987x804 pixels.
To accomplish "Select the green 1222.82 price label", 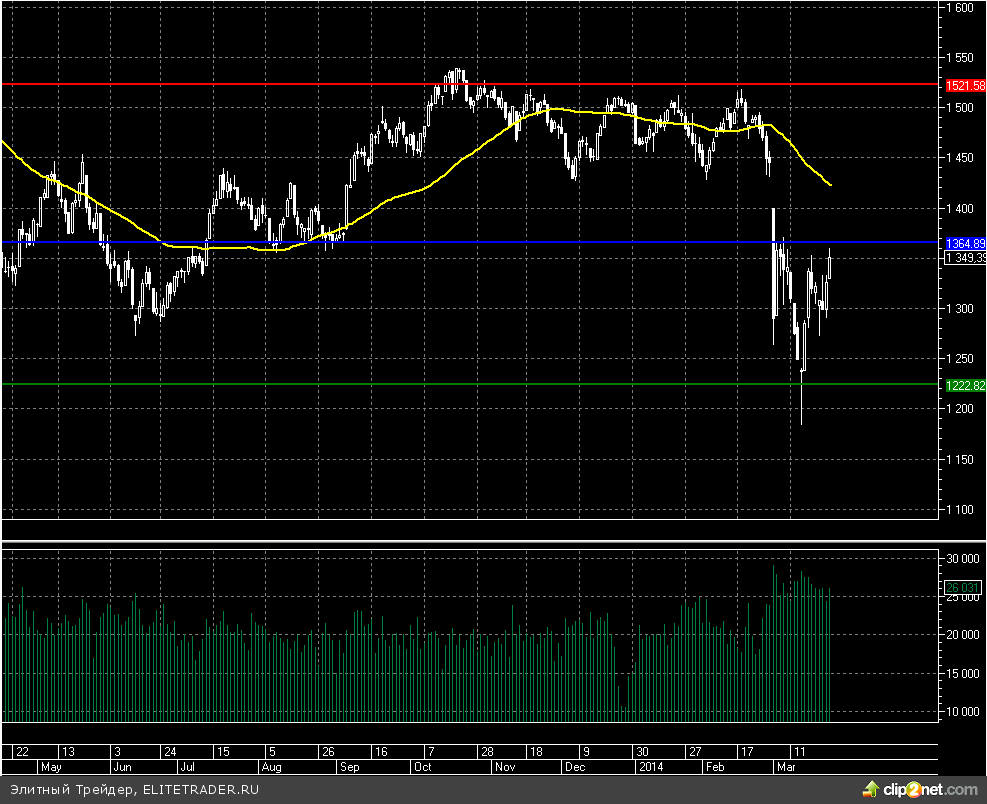I will coord(964,385).
